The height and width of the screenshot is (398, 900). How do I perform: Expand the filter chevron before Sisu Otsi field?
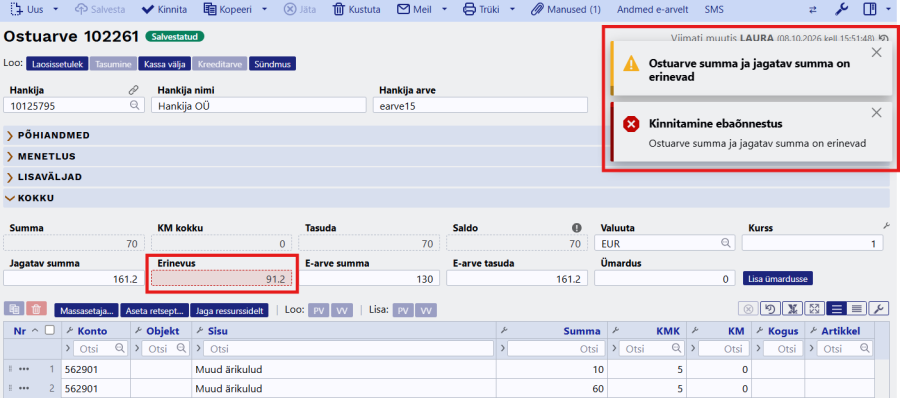[199, 349]
